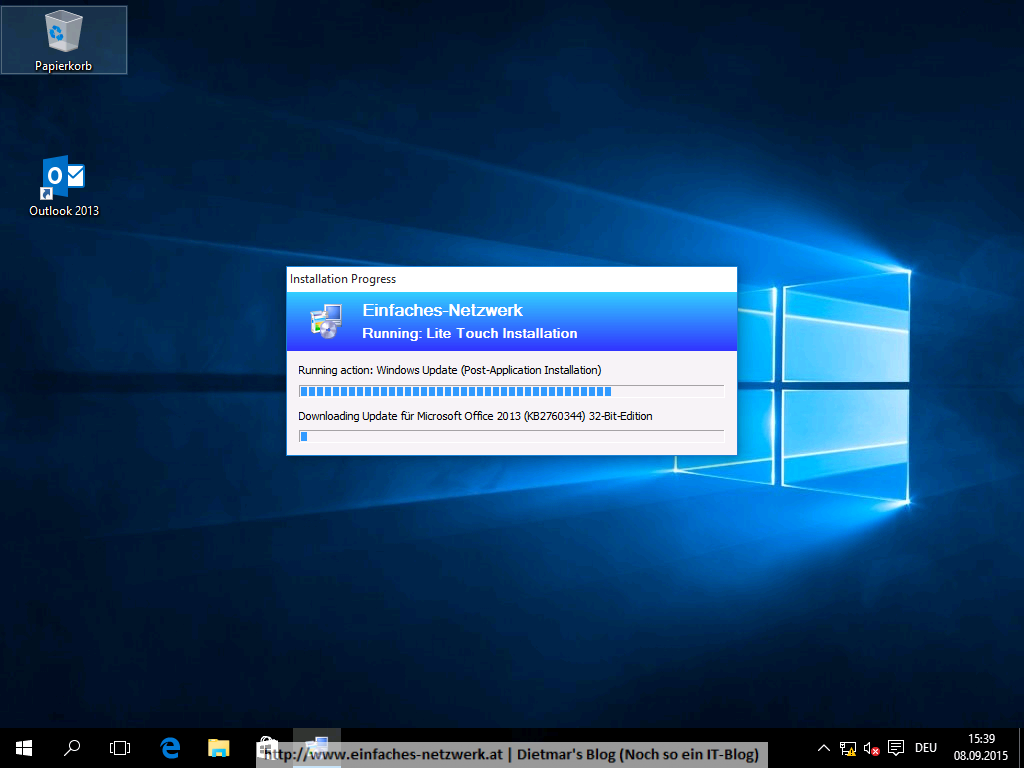Screen dimensions: 1024x768
Task: Select the Outlook 2013 desktop shortcut
Action: [64, 186]
